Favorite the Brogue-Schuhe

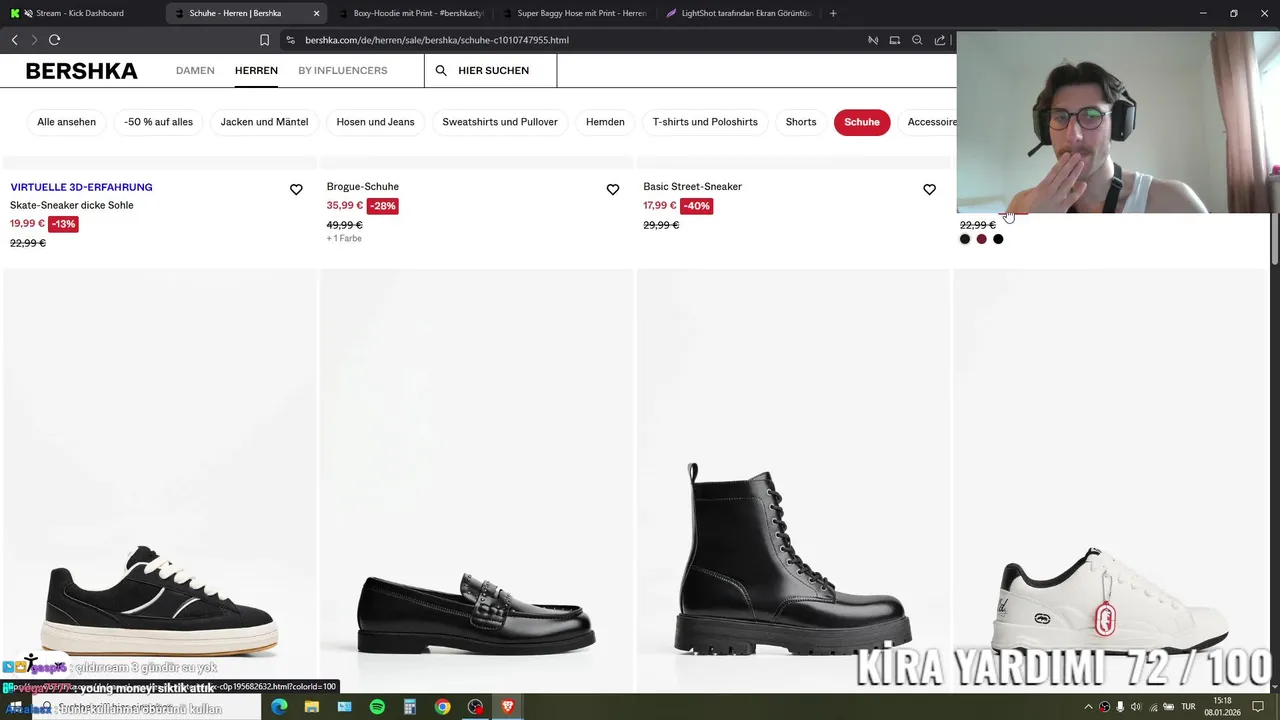pos(613,190)
